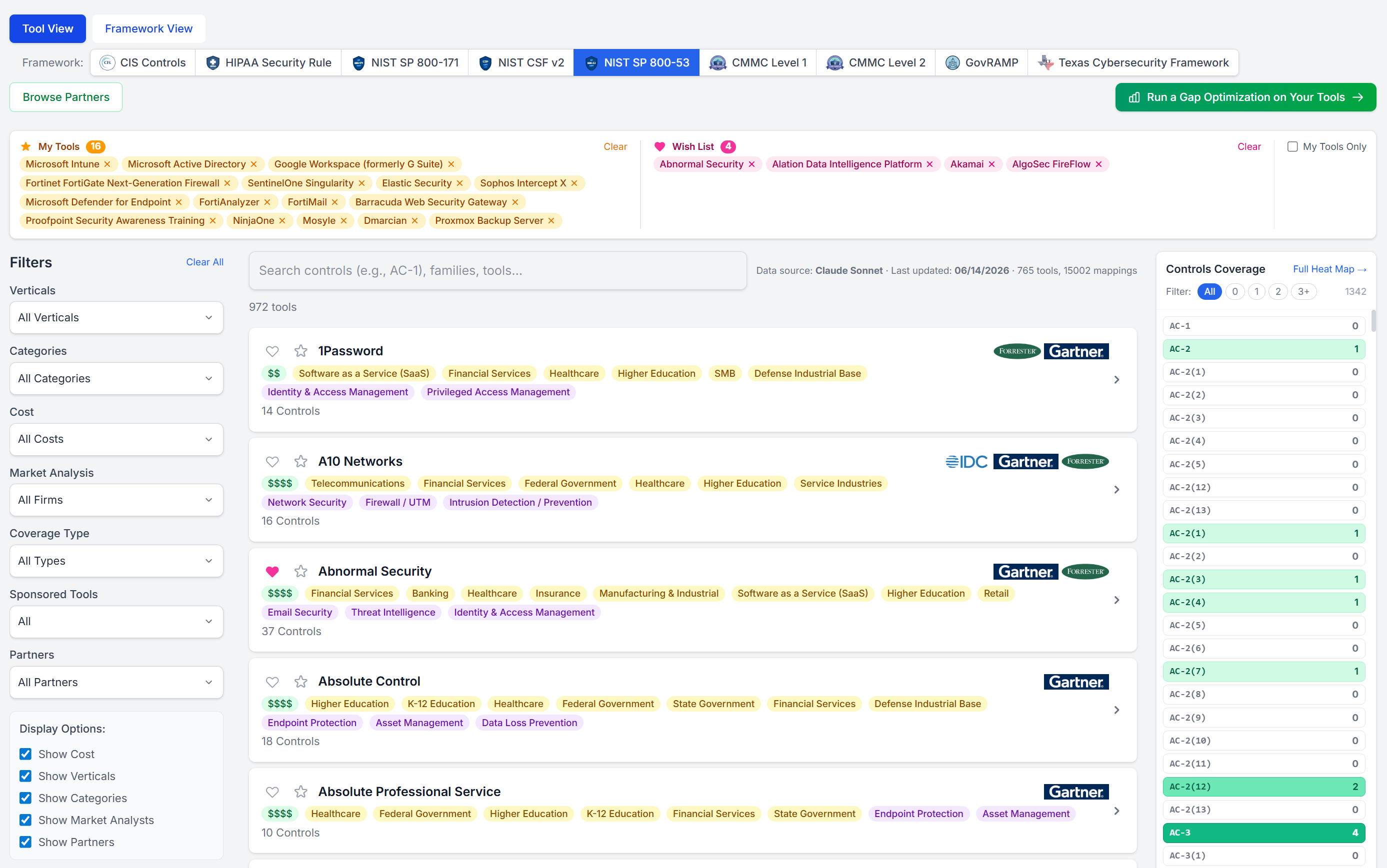Select NIST CSF v2 framework
1387x868 pixels.
tap(521, 62)
